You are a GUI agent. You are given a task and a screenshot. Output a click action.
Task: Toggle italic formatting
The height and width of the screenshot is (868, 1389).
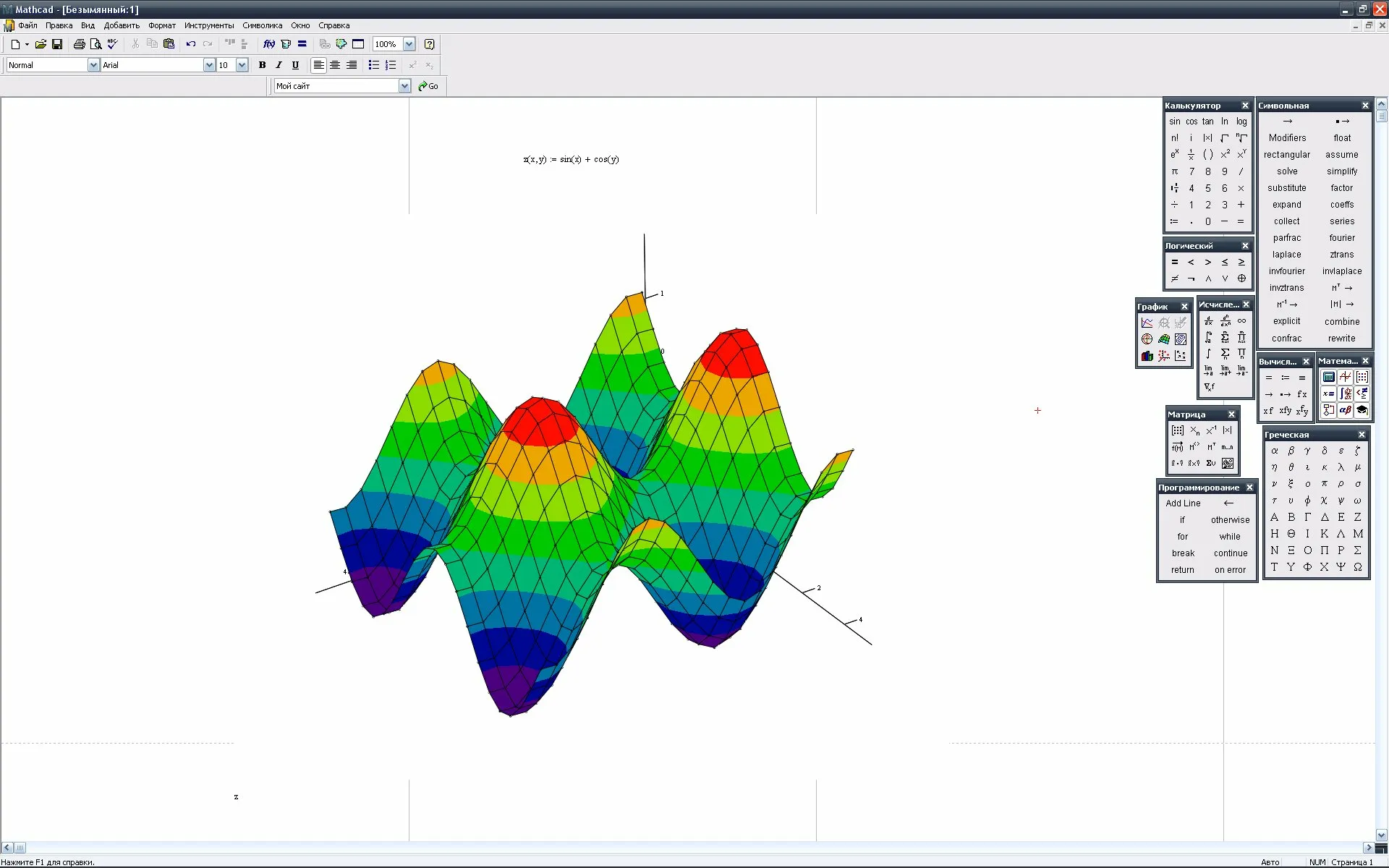pos(279,65)
